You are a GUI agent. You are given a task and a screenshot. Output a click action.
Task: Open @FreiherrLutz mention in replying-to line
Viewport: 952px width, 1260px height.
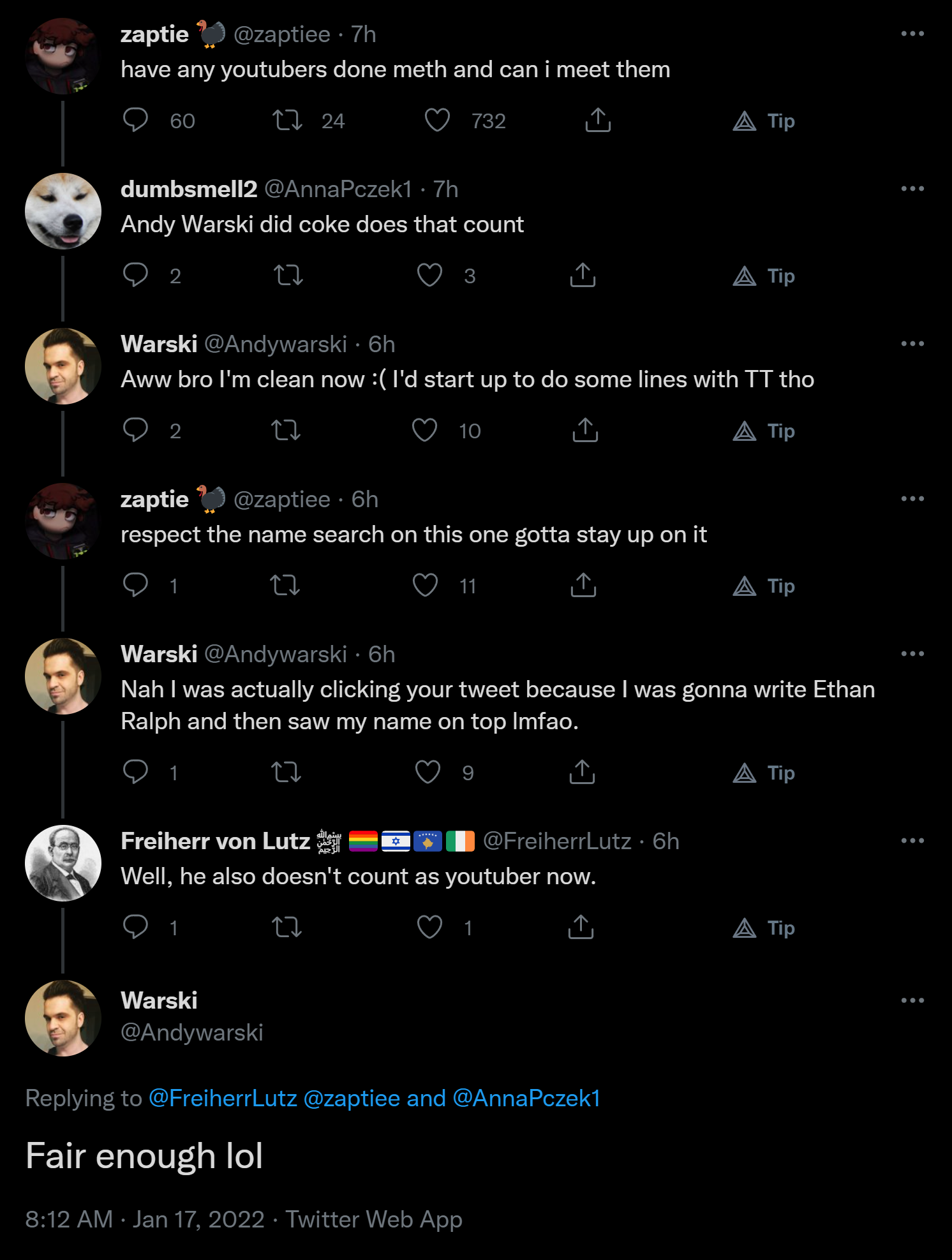[223, 1098]
